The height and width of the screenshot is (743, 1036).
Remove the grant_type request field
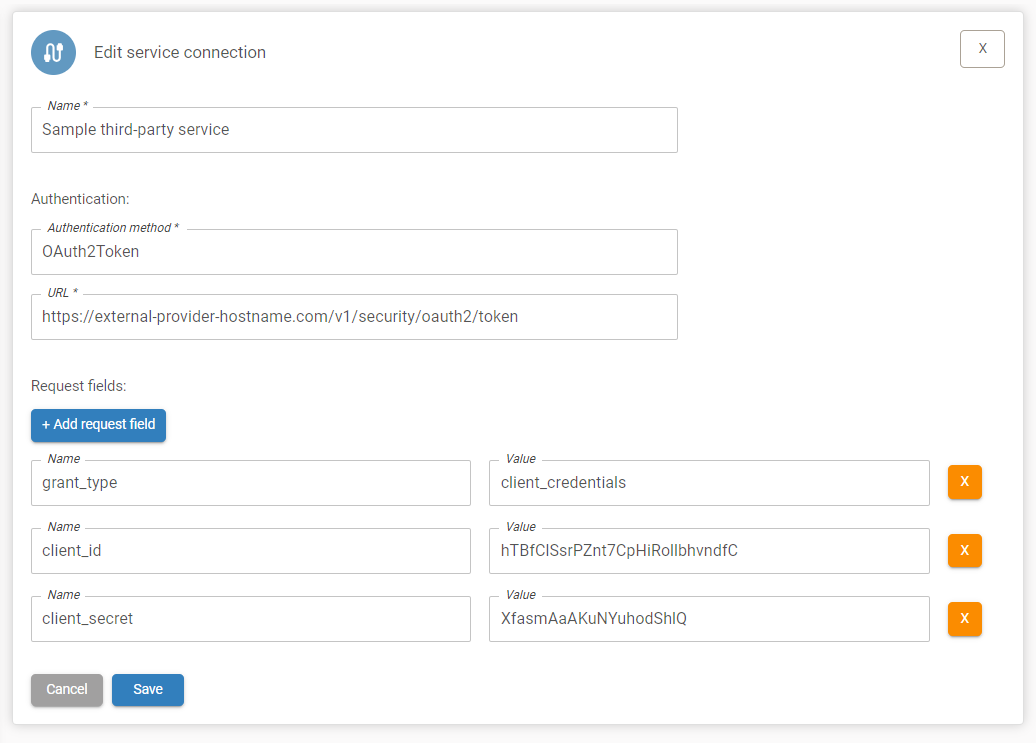(964, 482)
